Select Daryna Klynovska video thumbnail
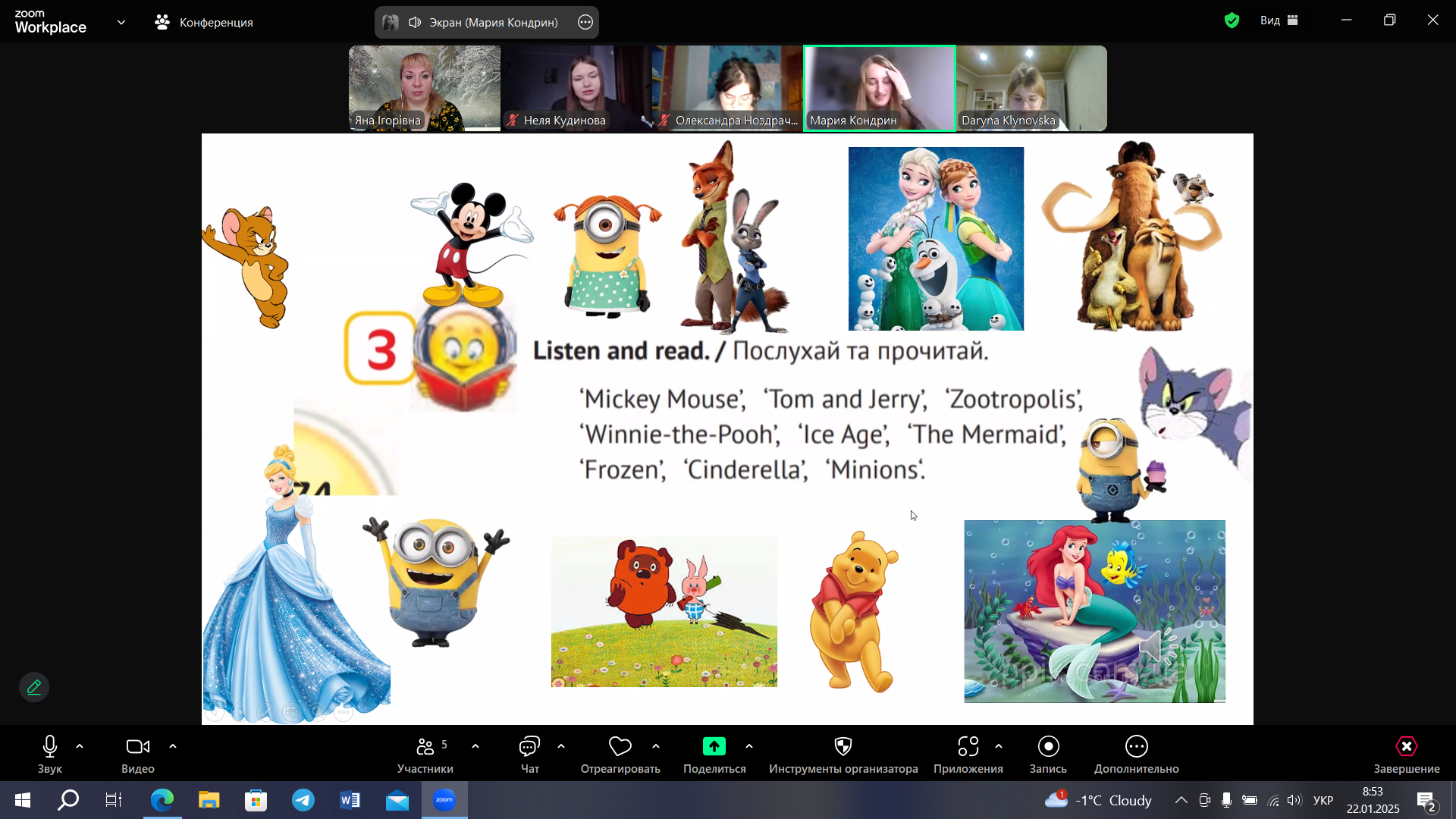The height and width of the screenshot is (819, 1456). [1031, 88]
